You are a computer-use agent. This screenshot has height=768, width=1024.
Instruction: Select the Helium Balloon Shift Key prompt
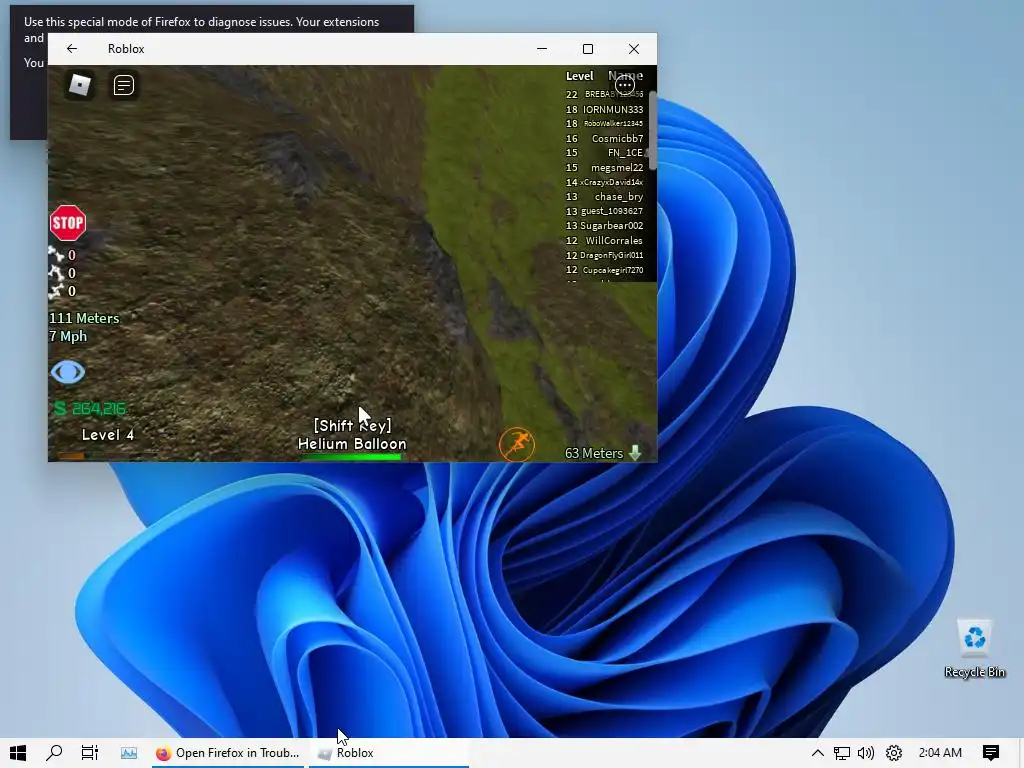(352, 434)
